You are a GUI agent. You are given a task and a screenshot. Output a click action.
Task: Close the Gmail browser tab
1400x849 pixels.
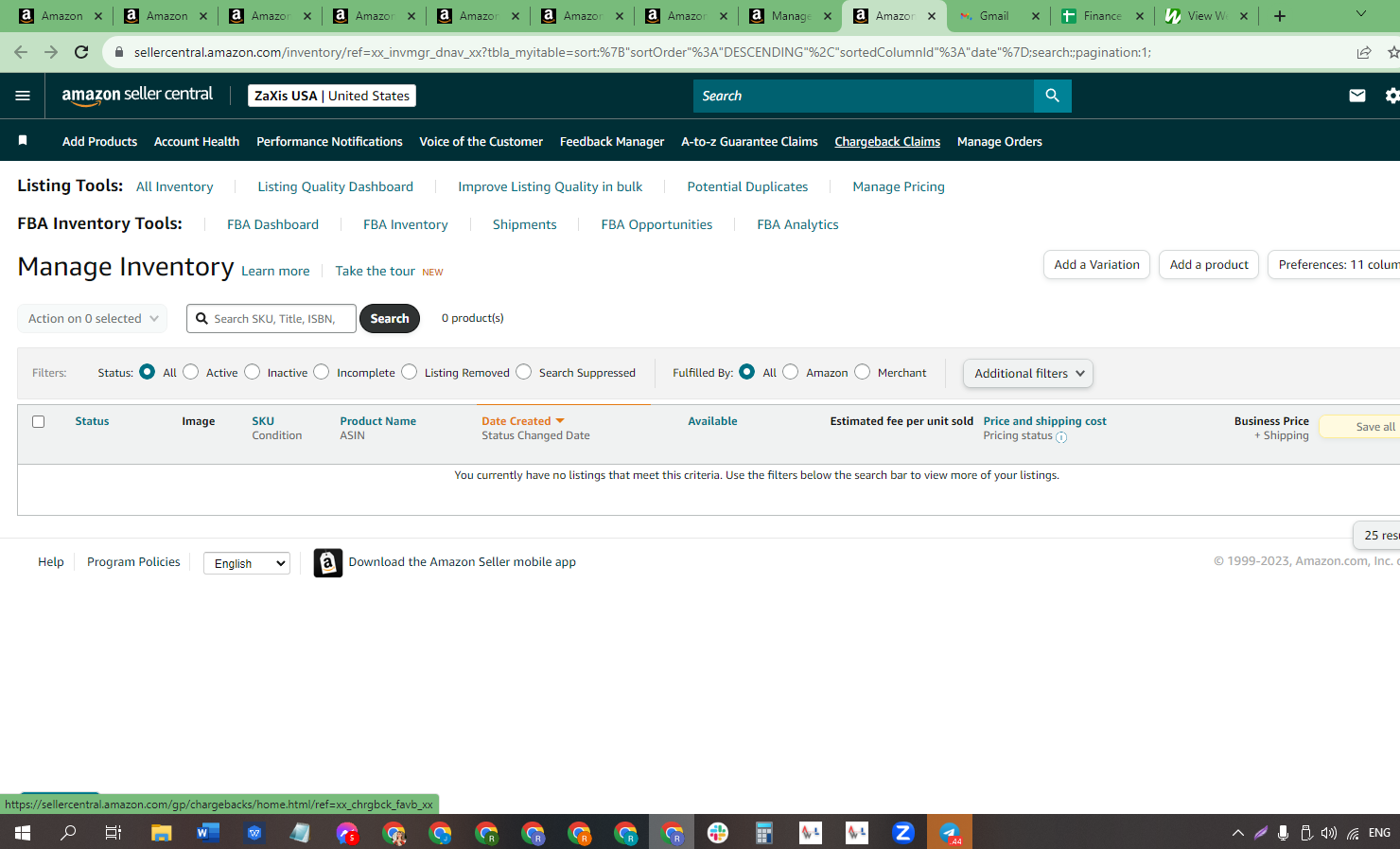coord(1036,16)
